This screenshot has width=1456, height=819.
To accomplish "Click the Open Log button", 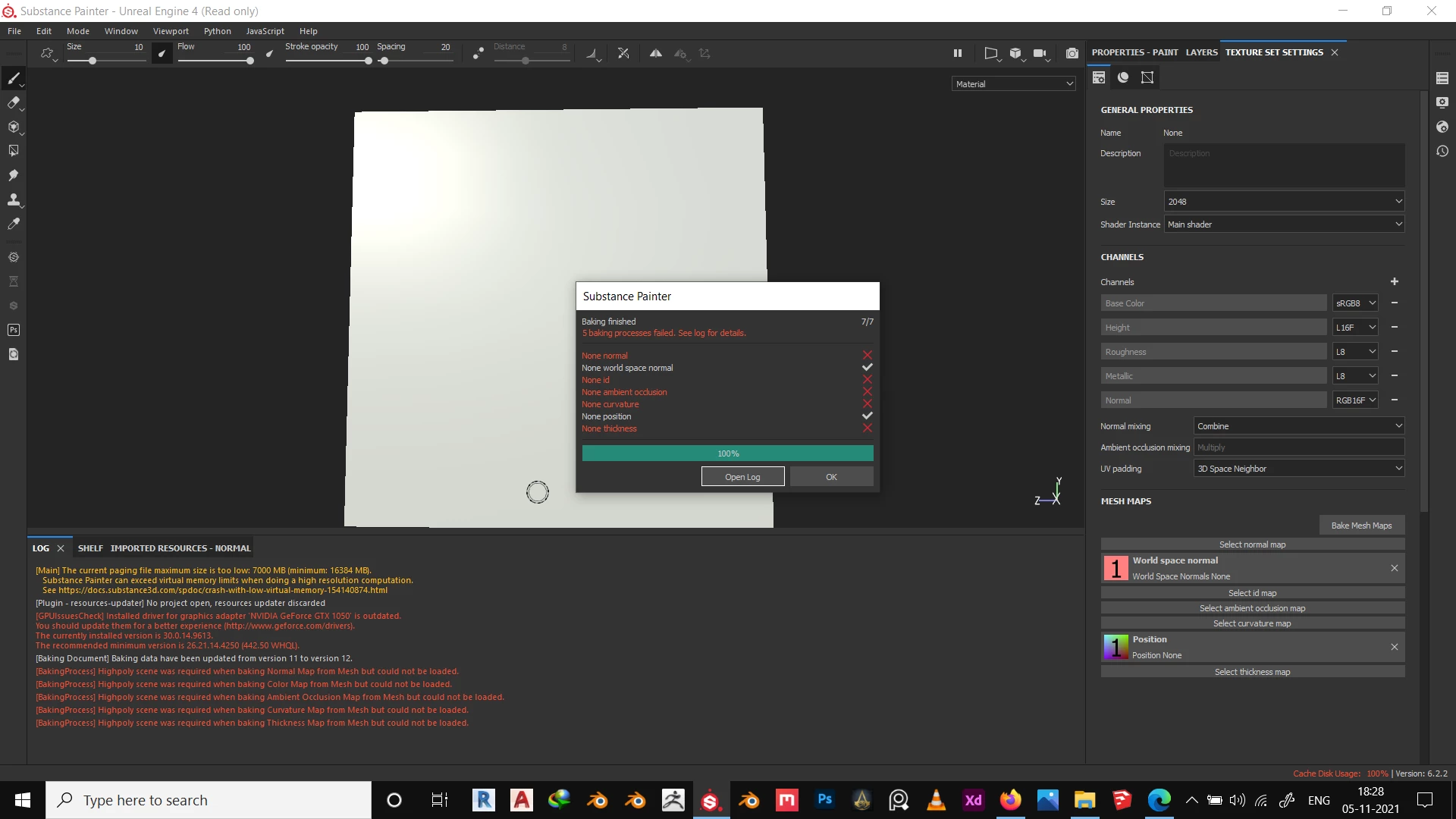I will pyautogui.click(x=742, y=477).
